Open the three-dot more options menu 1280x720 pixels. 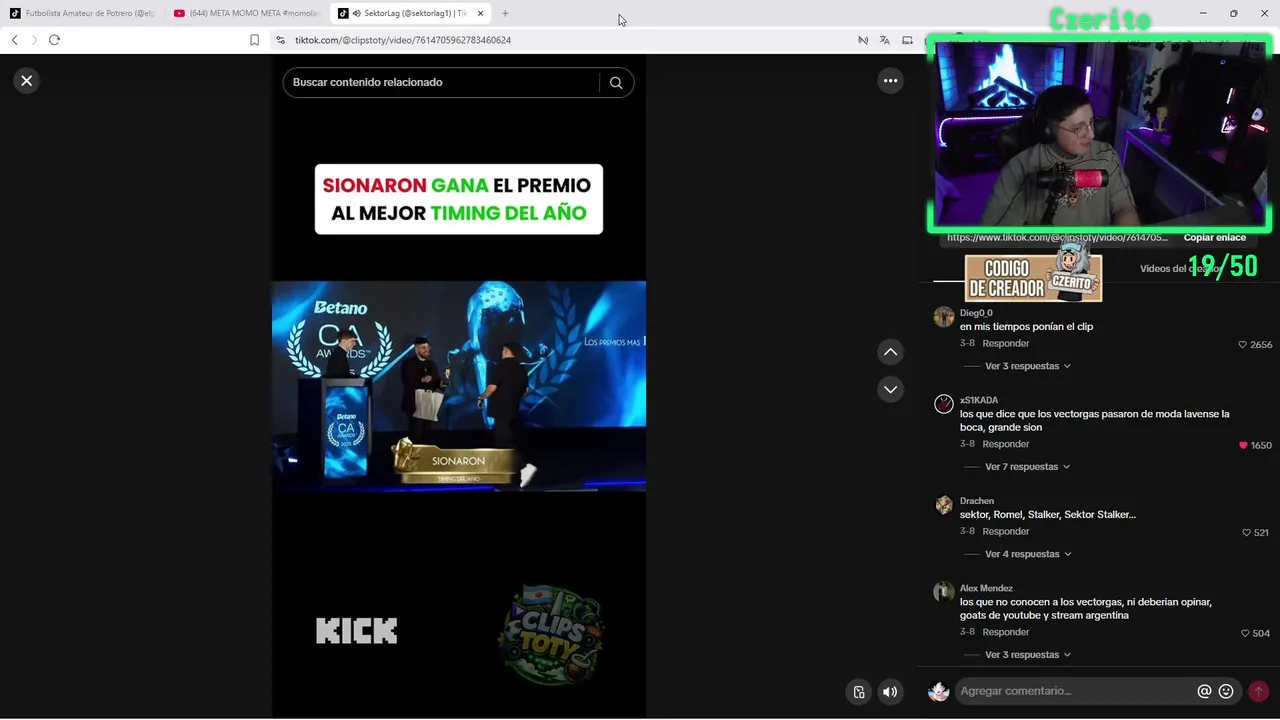pyautogui.click(x=890, y=81)
